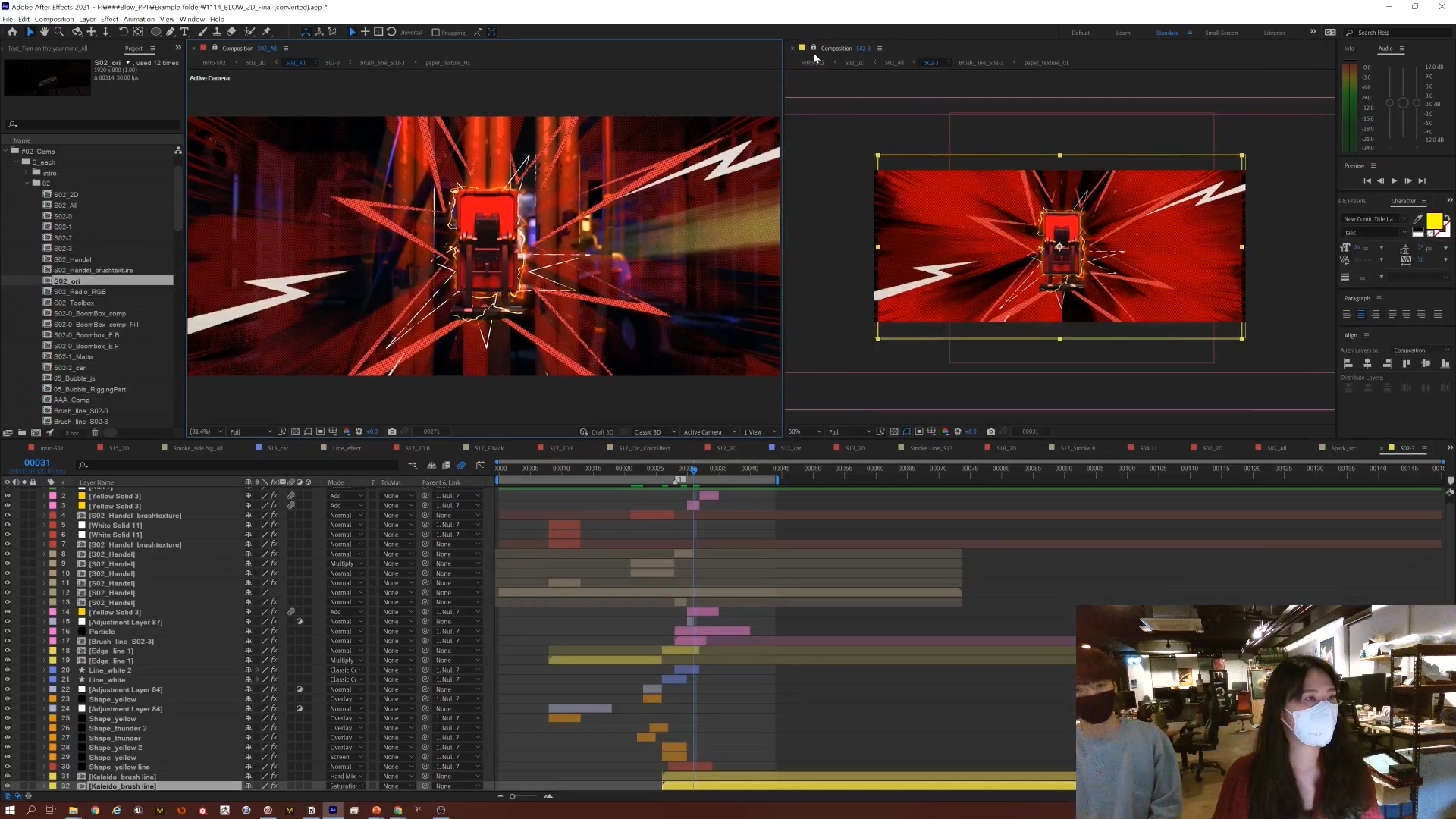Switch to the Small Screen workspace
The width and height of the screenshot is (1456, 819).
click(x=1221, y=33)
